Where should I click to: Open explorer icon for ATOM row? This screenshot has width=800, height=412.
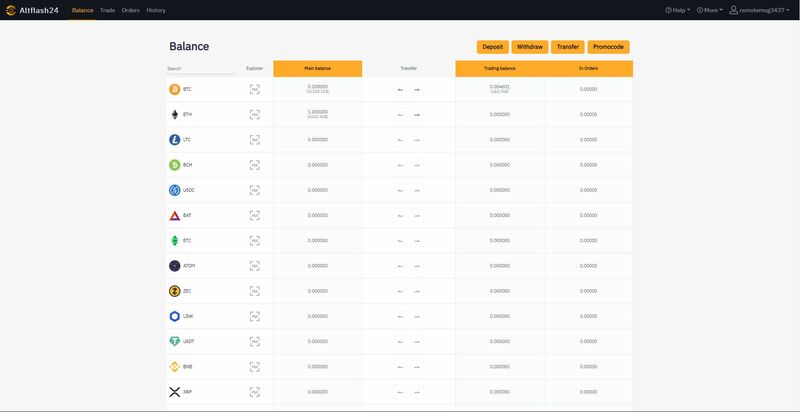coord(255,266)
